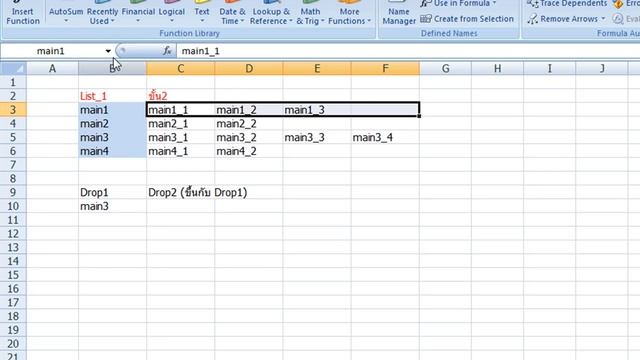Click cell main1_1

pos(180,109)
